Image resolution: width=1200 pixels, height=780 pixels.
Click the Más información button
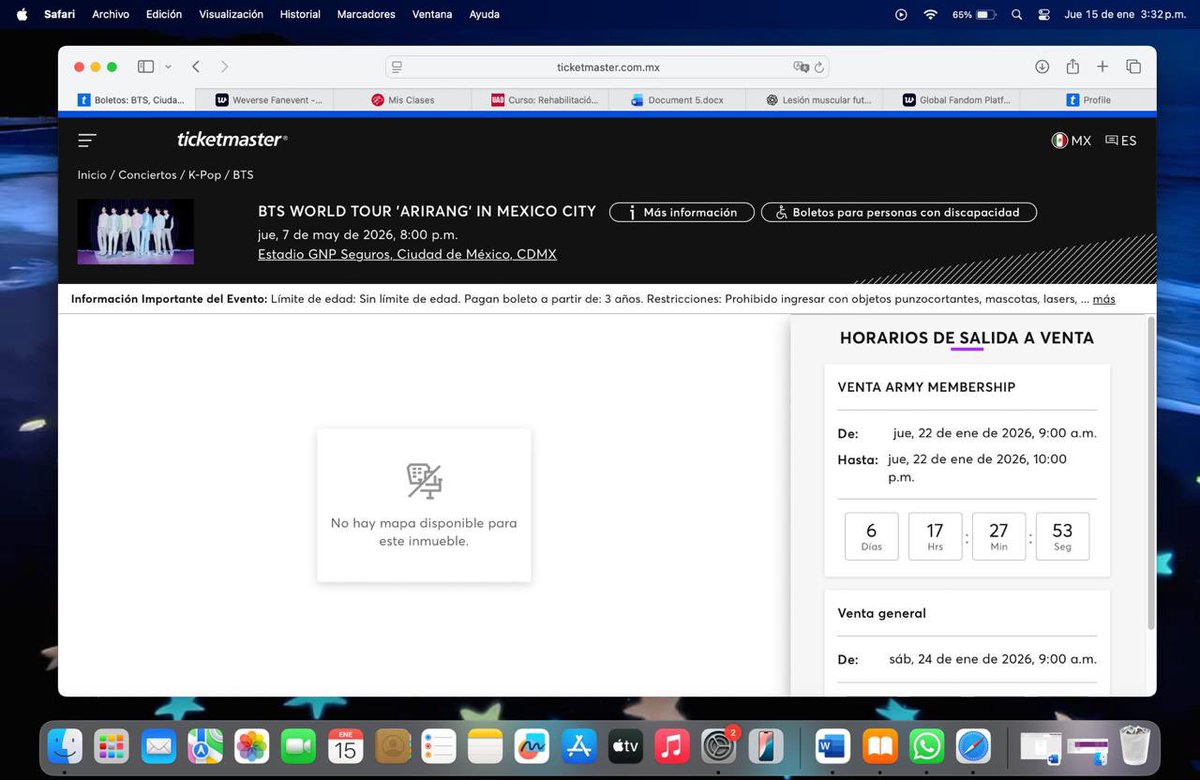tap(681, 212)
